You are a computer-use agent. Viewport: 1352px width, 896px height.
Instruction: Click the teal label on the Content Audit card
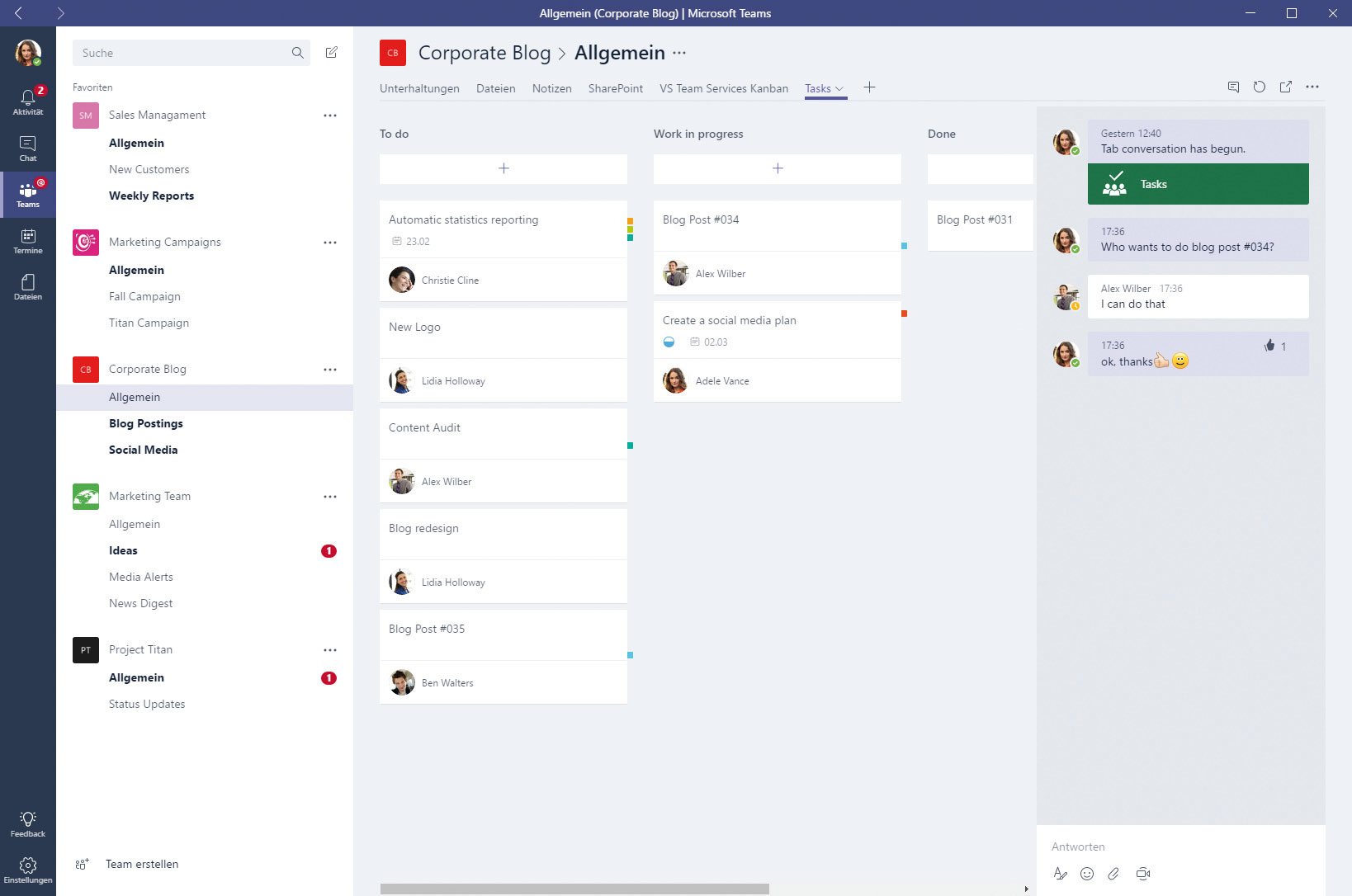pos(631,446)
